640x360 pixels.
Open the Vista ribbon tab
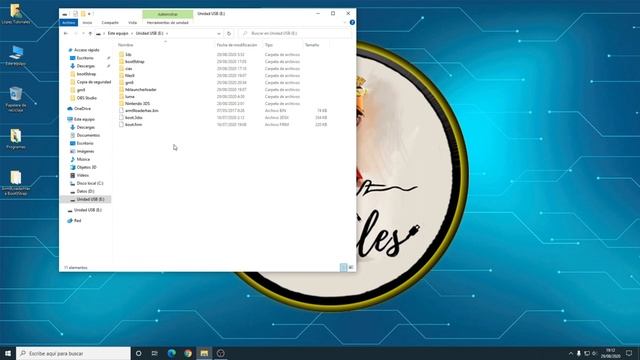(x=132, y=22)
